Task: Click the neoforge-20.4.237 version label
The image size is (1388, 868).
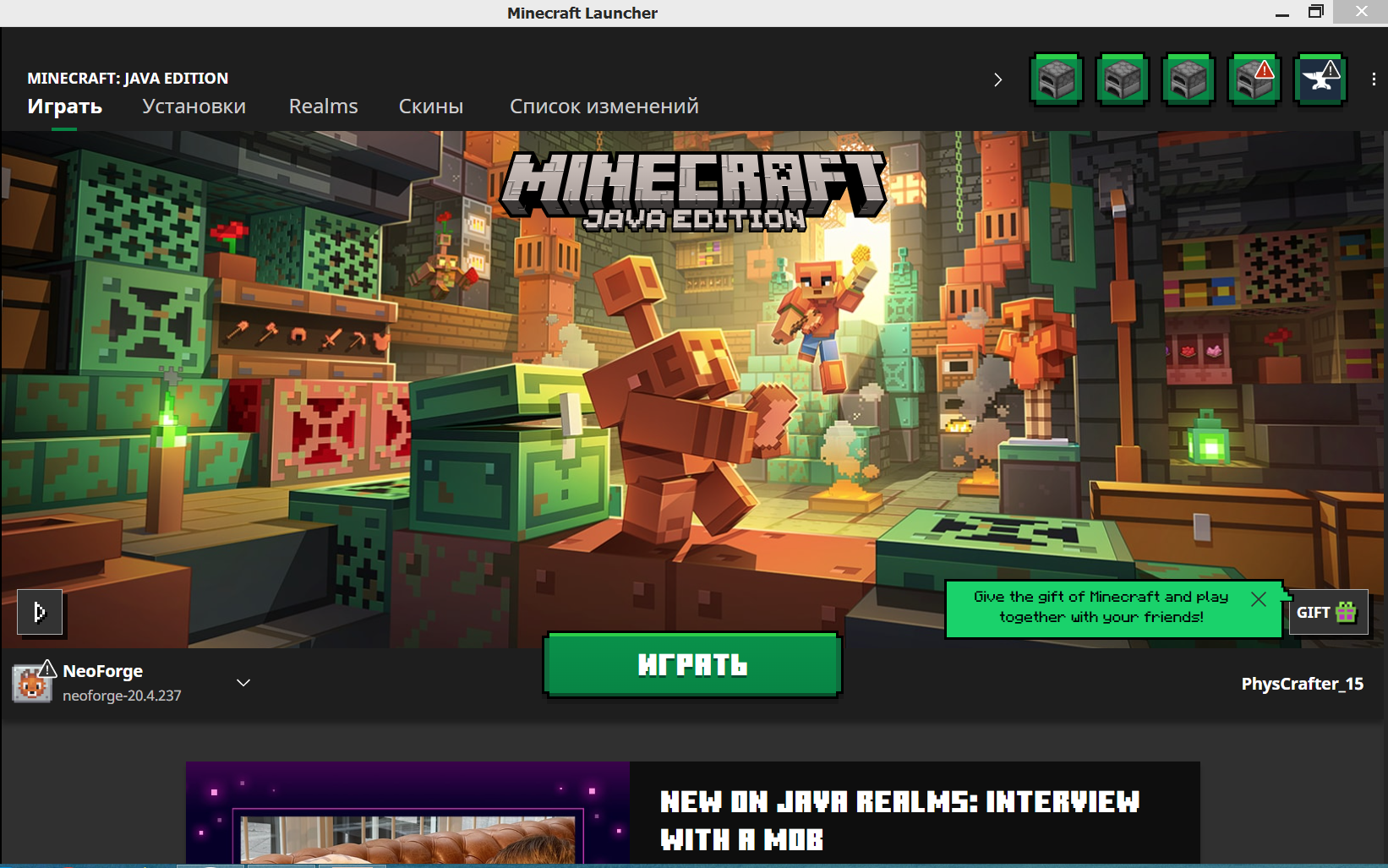Action: (122, 696)
